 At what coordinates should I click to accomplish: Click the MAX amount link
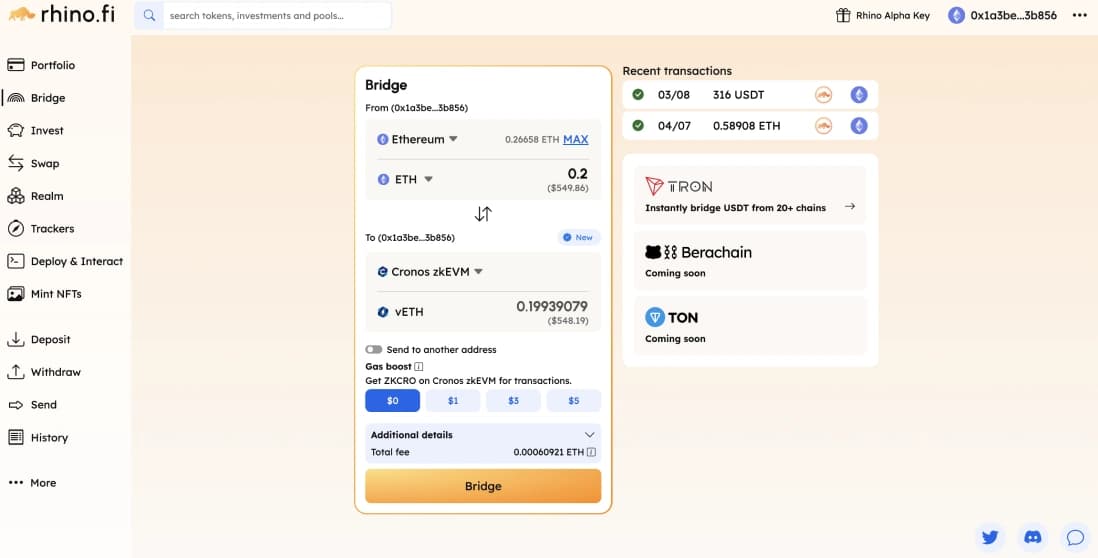click(576, 139)
